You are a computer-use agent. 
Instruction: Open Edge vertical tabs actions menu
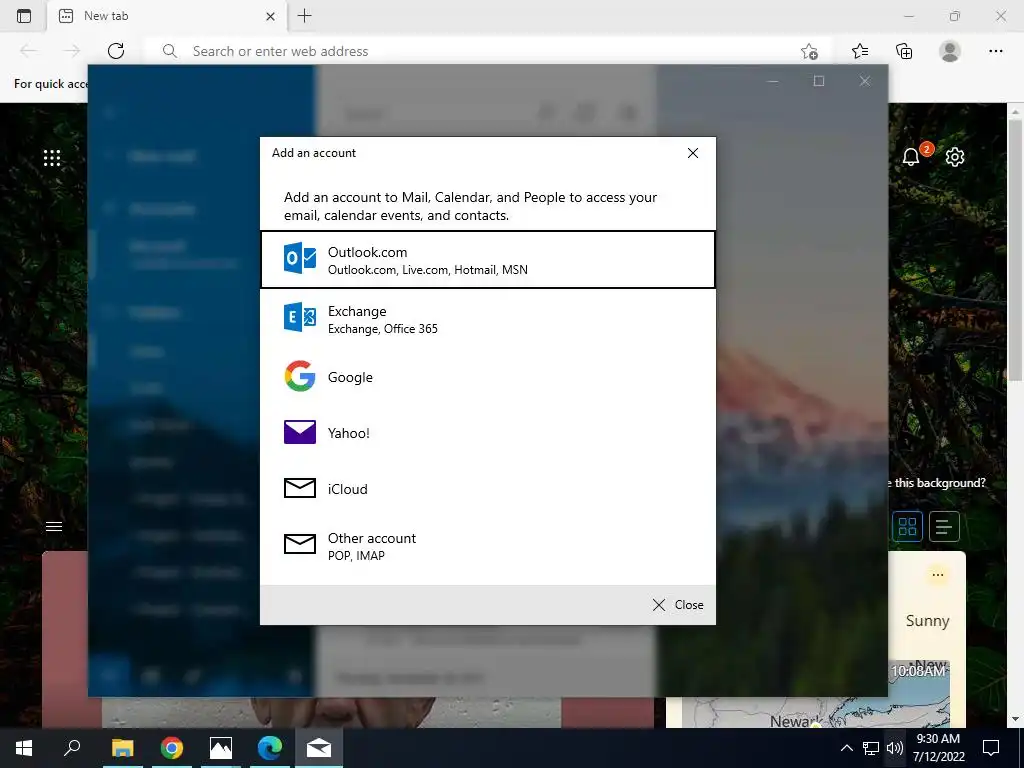click(x=24, y=16)
